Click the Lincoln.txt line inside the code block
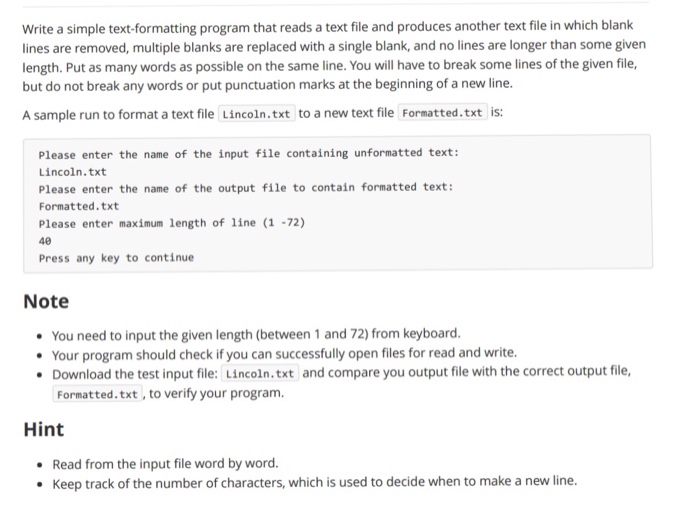The width and height of the screenshot is (700, 505). click(73, 172)
